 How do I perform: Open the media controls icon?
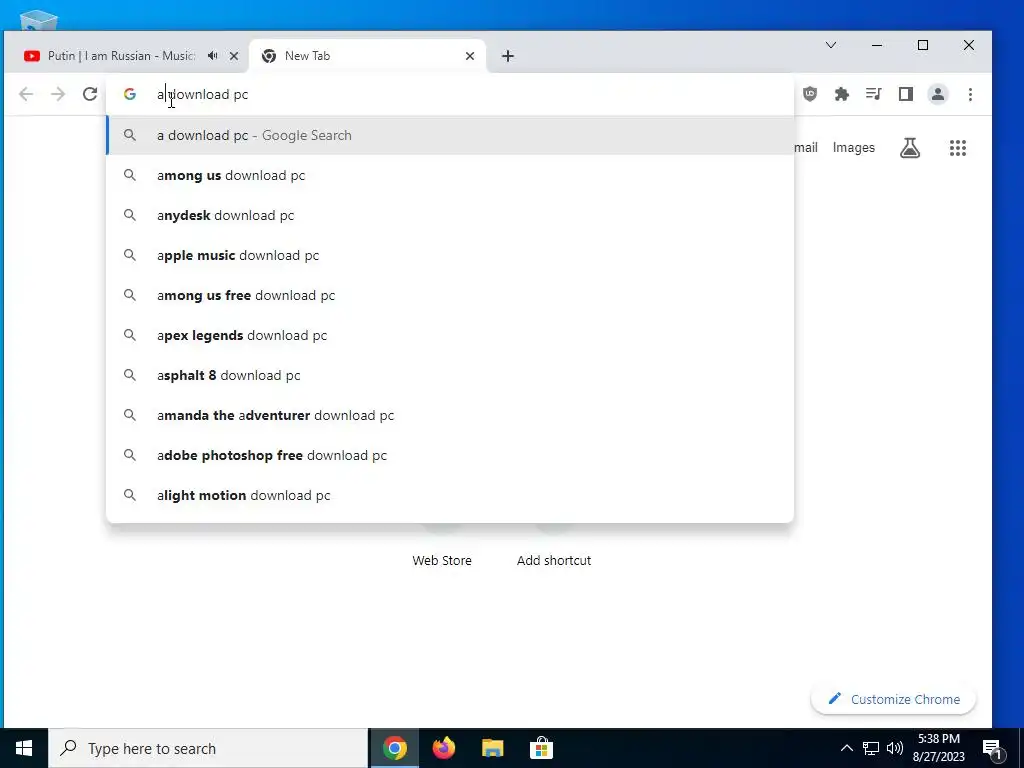[x=874, y=94]
